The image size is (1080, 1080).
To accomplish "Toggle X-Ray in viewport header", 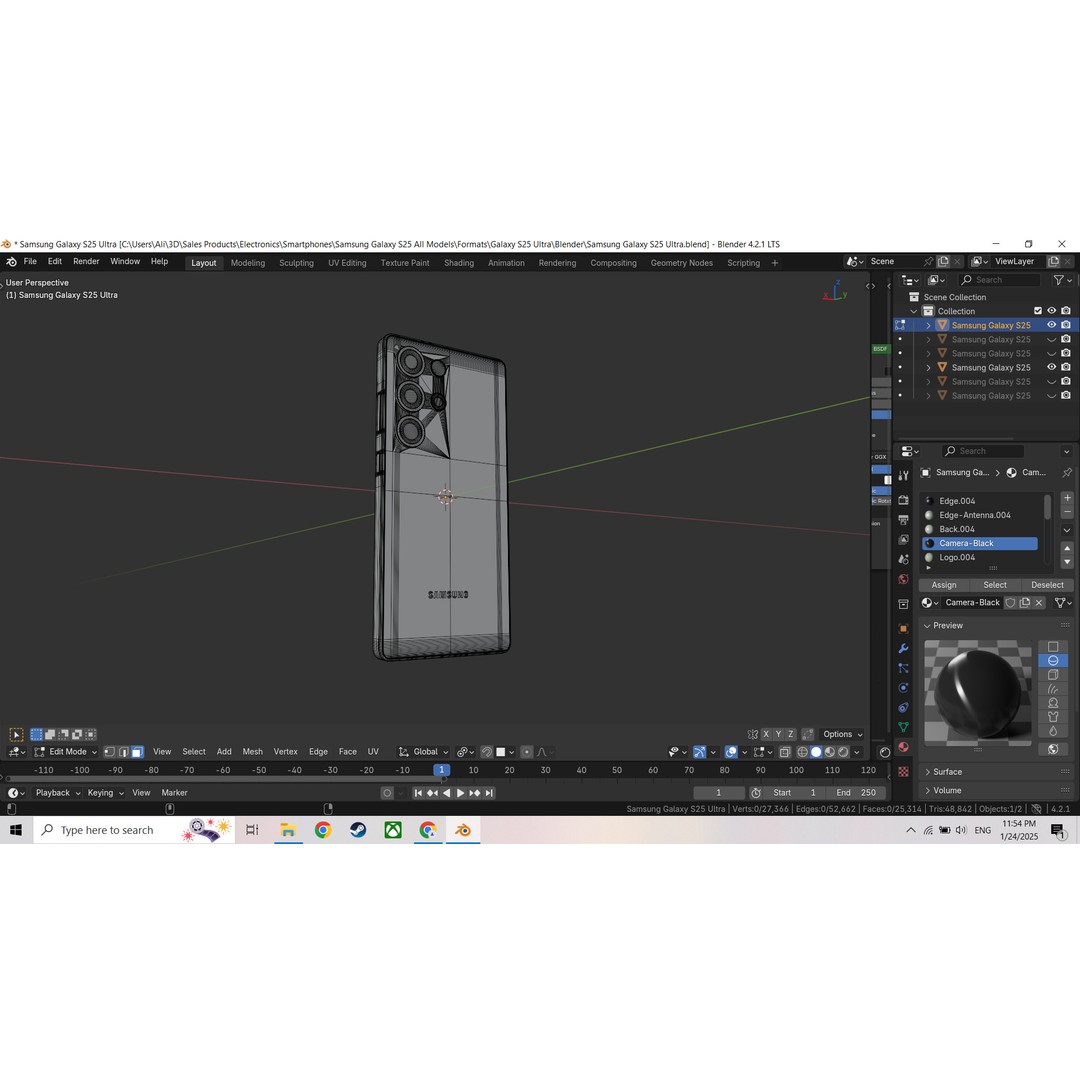I will (785, 751).
